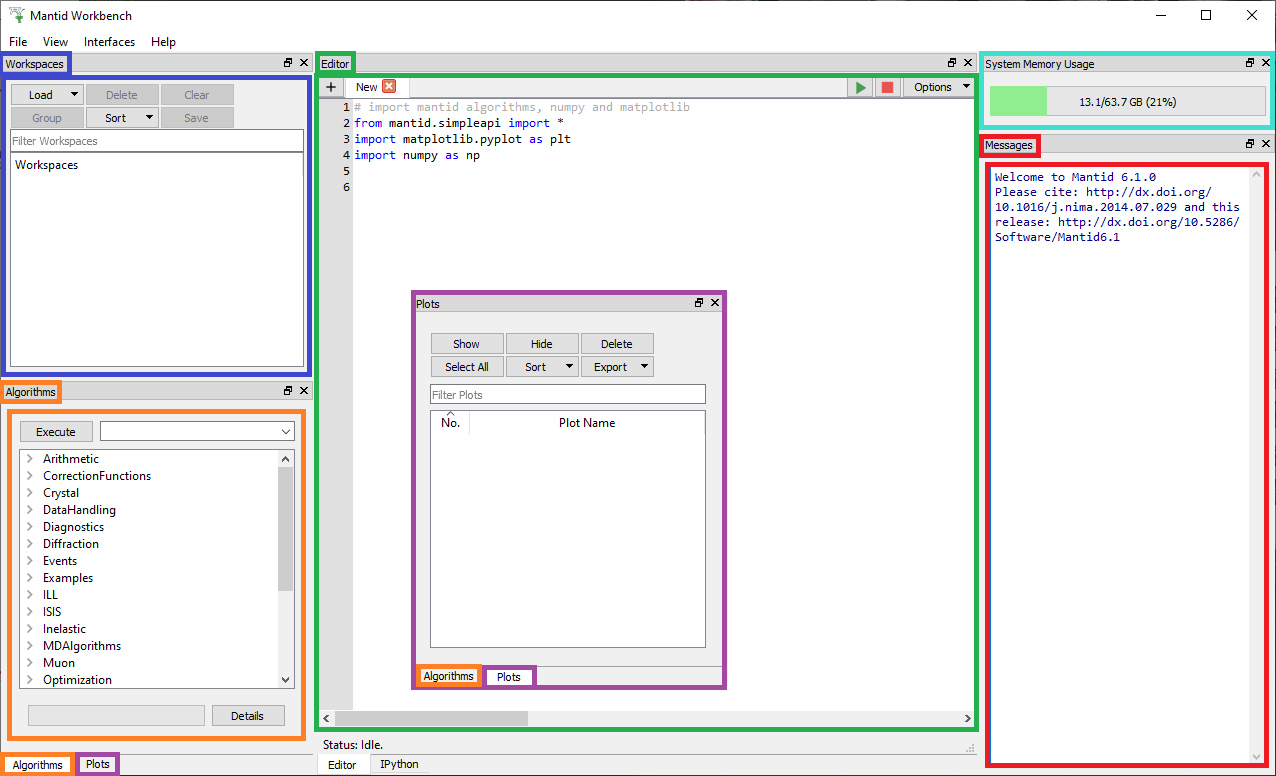The width and height of the screenshot is (1276, 776).
Task: Click the system memory usage bar
Action: 1127,102
